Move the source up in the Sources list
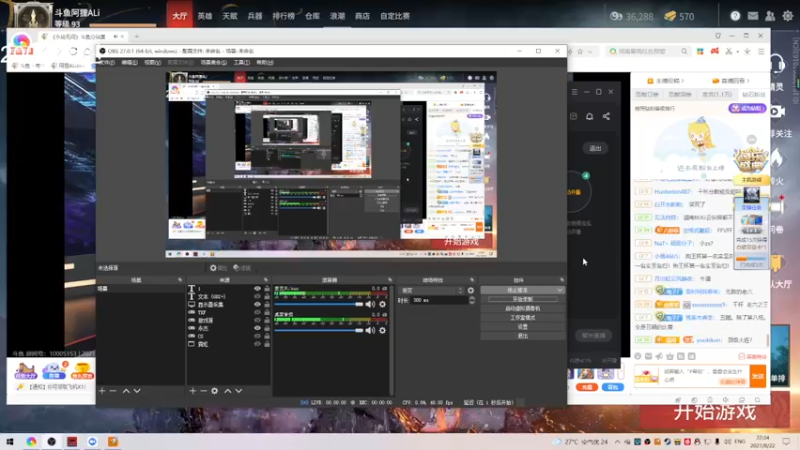This screenshot has width=800, height=450. click(228, 391)
